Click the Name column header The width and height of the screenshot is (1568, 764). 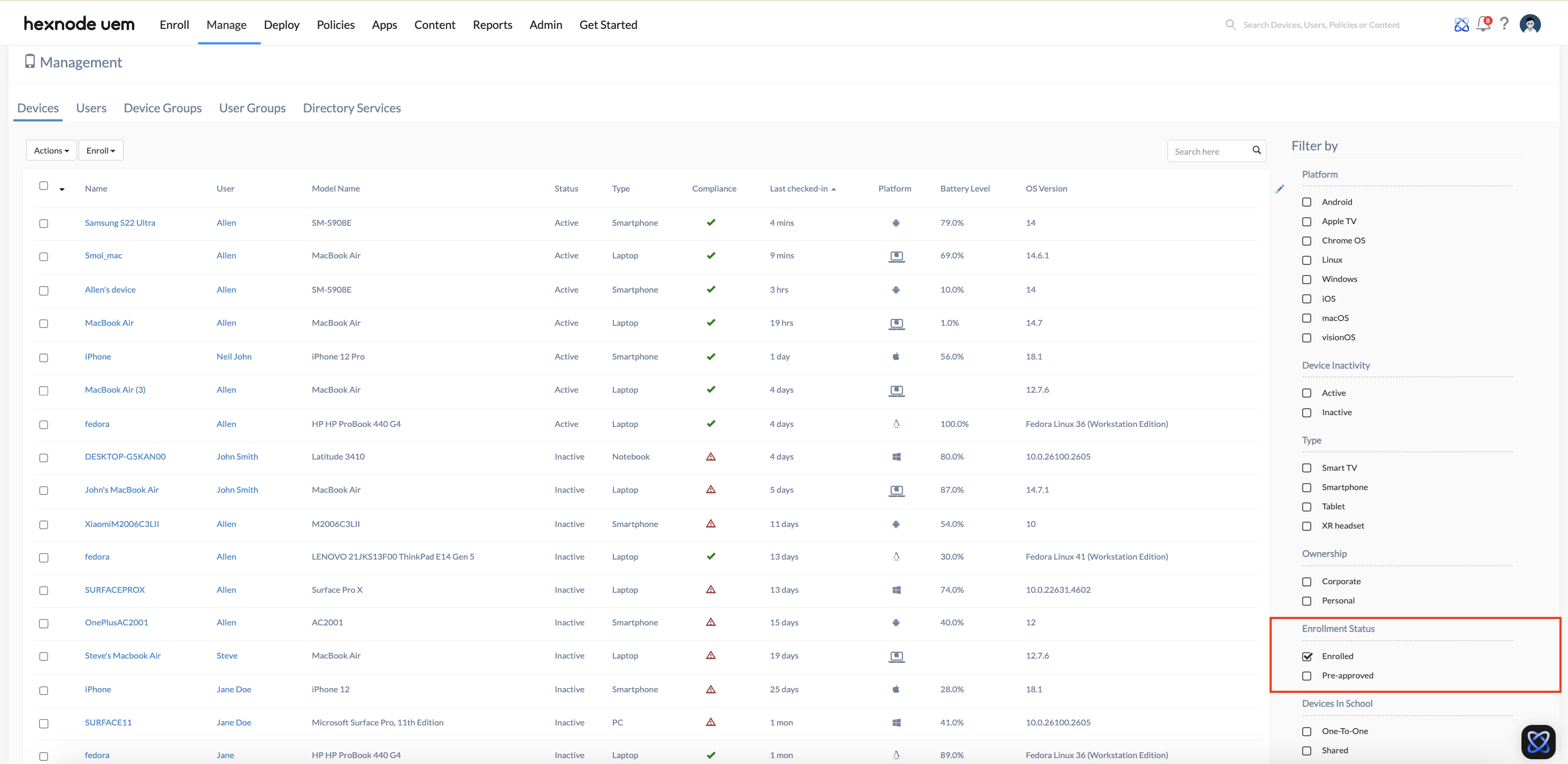(x=96, y=189)
